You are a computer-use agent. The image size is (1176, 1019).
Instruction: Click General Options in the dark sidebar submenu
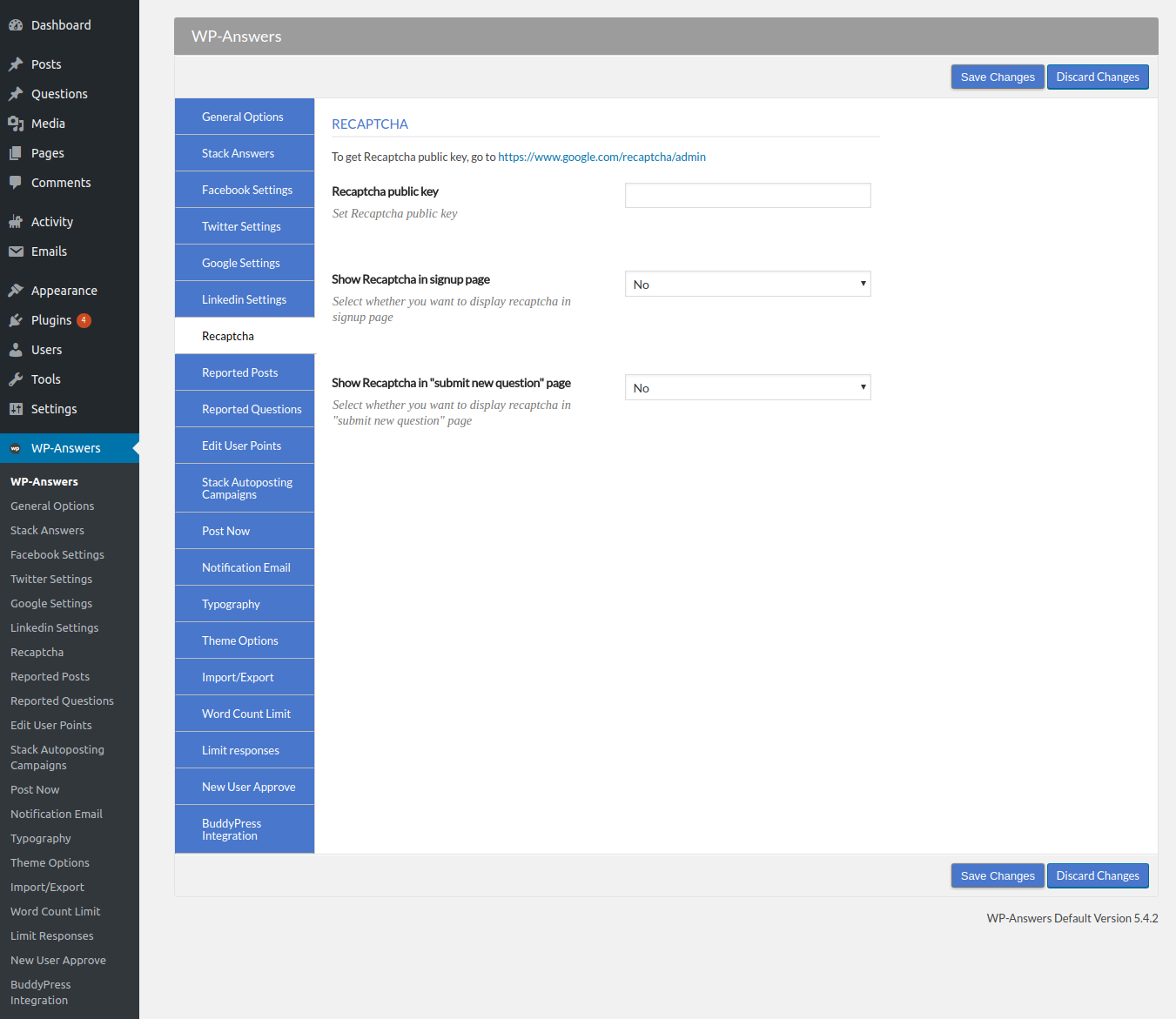52,506
